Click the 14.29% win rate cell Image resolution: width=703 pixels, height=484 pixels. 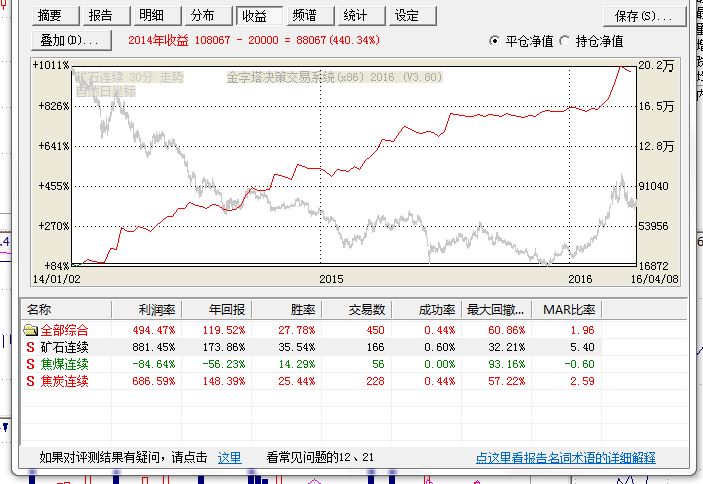tap(296, 364)
